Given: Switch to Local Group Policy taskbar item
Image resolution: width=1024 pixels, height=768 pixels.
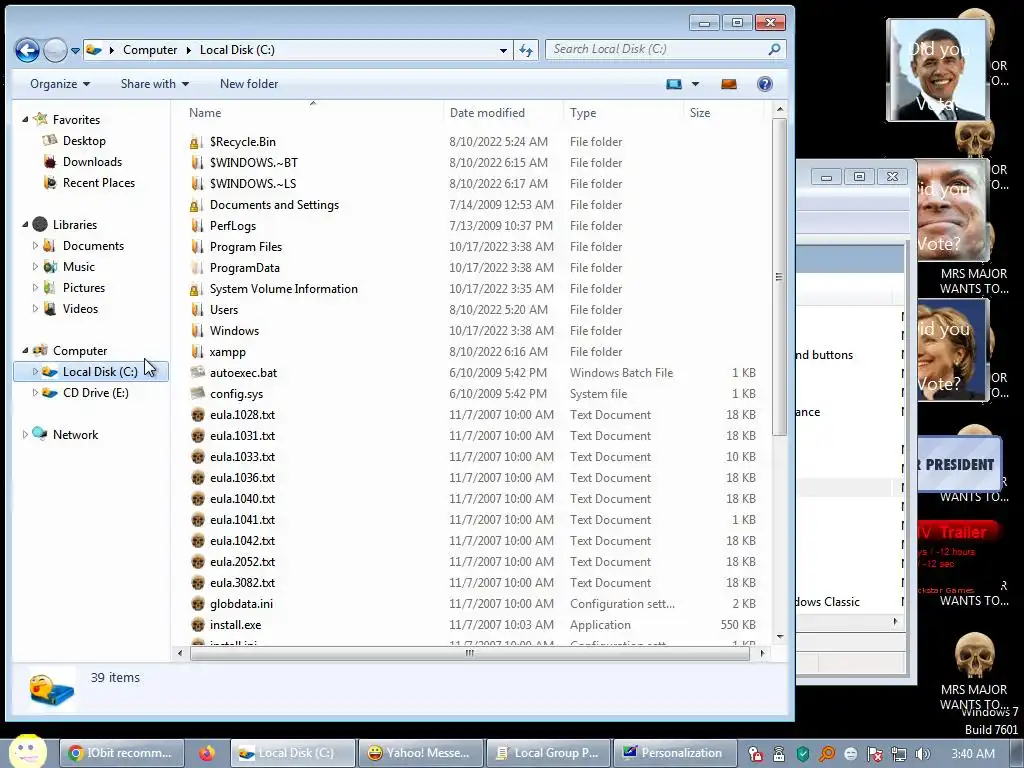Looking at the screenshot, I should [547, 753].
